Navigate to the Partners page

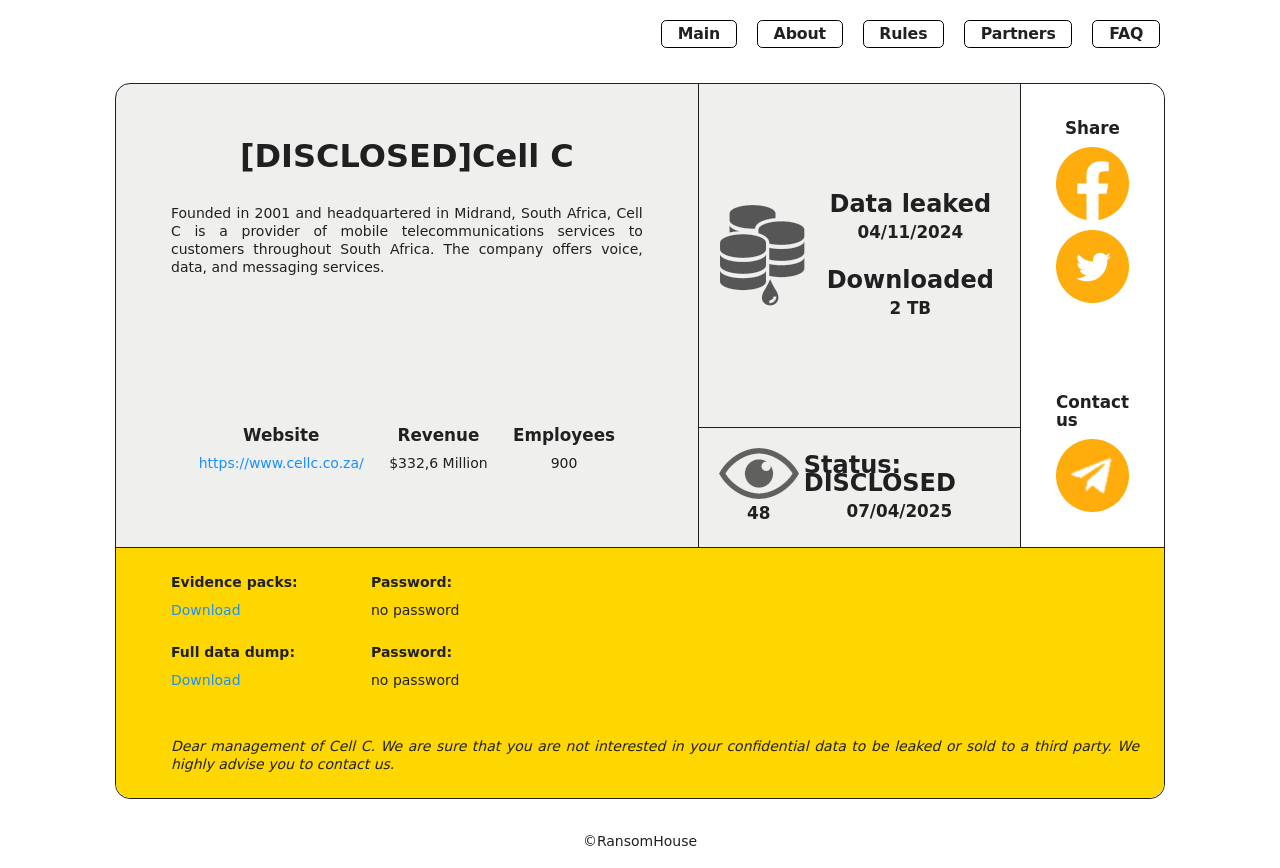[1017, 34]
